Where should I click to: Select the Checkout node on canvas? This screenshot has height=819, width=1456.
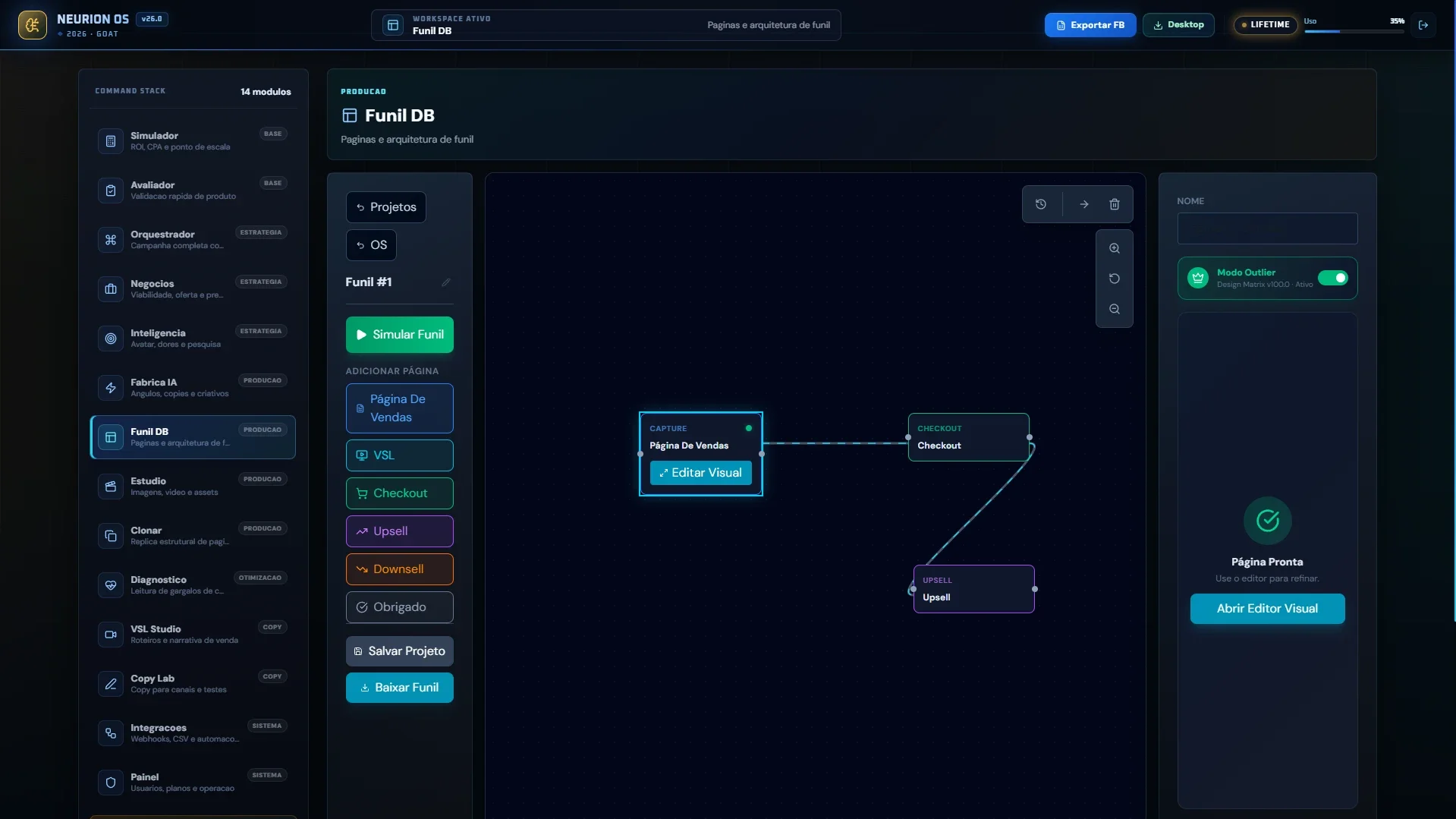(968, 437)
